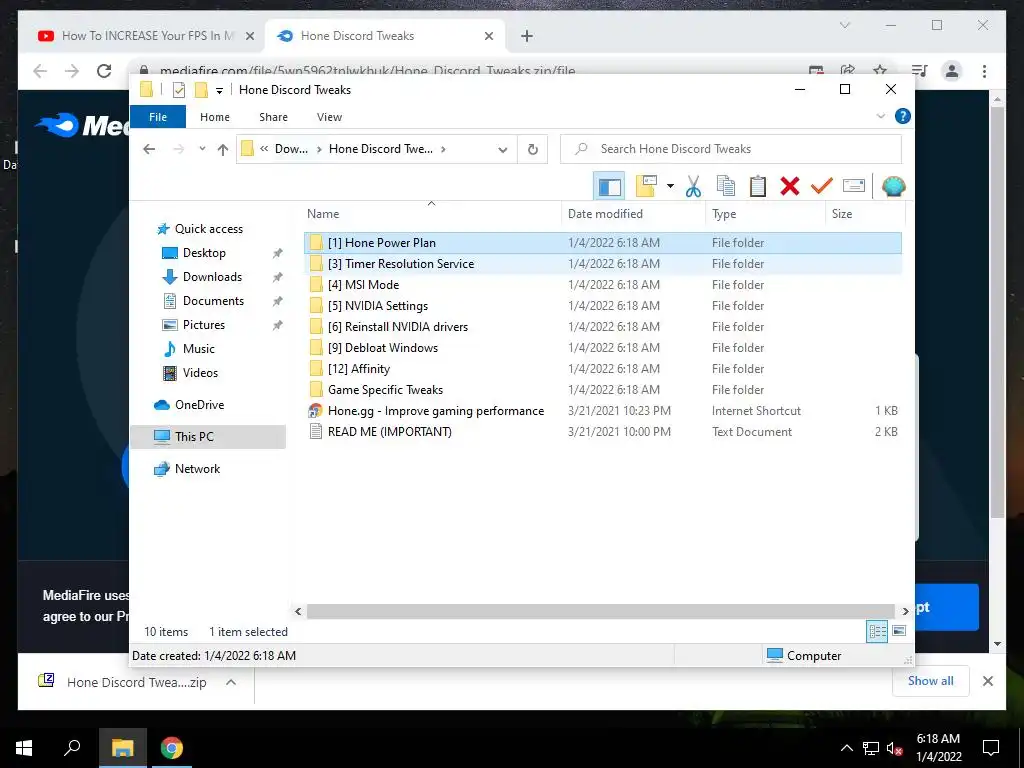1024x768 pixels.
Task: Open the Home ribbon tab
Action: pyautogui.click(x=215, y=117)
